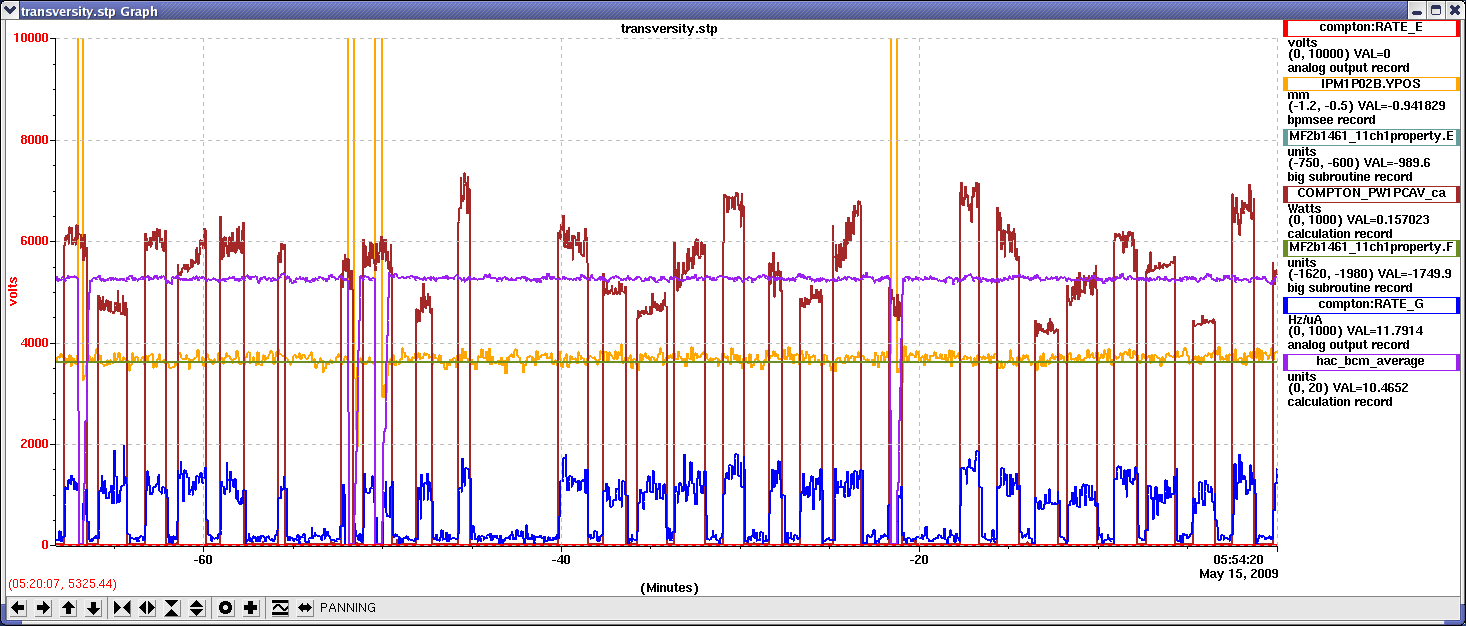Image resolution: width=1466 pixels, height=626 pixels.
Task: Click the cursor readout (05:20:07, 5325.44)
Action: pos(62,583)
